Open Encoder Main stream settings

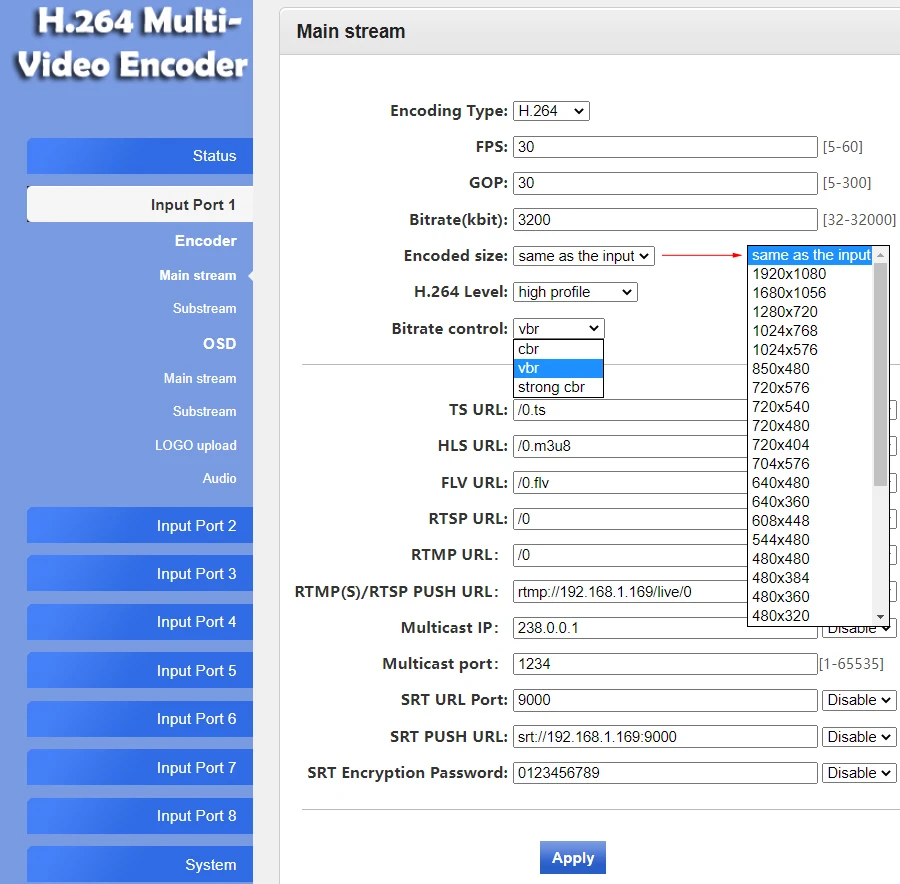197,276
